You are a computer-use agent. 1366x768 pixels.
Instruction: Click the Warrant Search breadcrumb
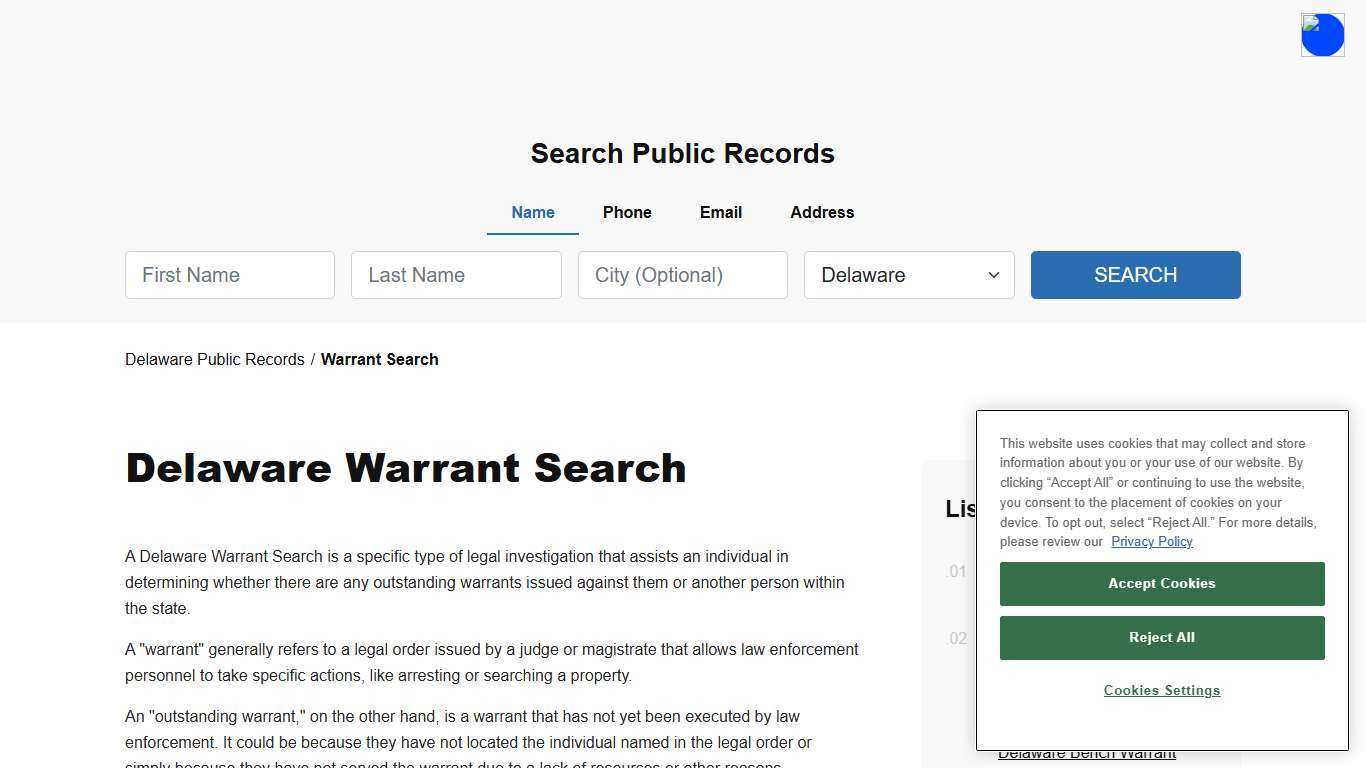[379, 359]
